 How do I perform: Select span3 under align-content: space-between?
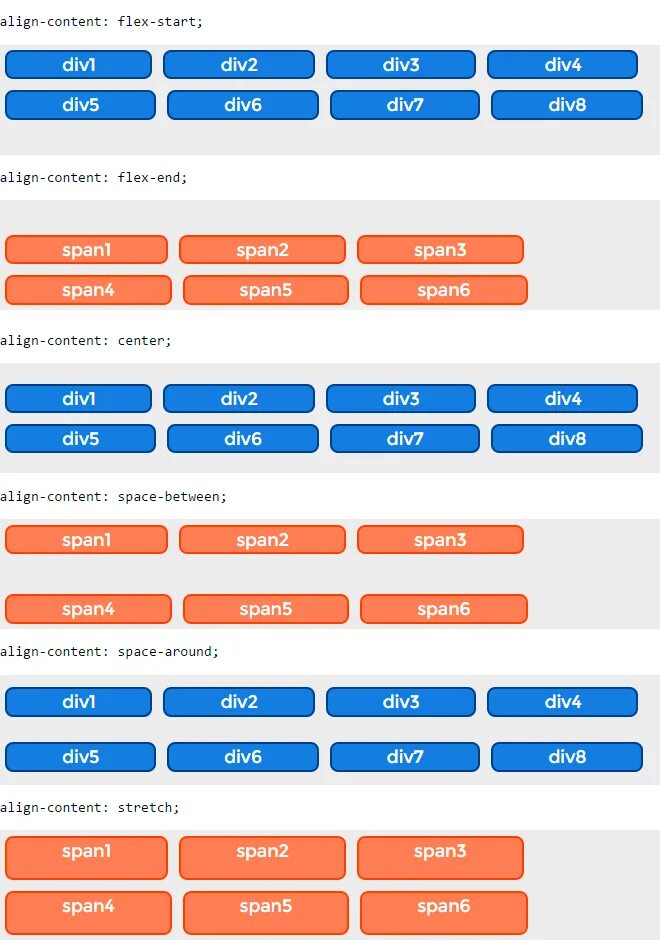pyautogui.click(x=440, y=540)
